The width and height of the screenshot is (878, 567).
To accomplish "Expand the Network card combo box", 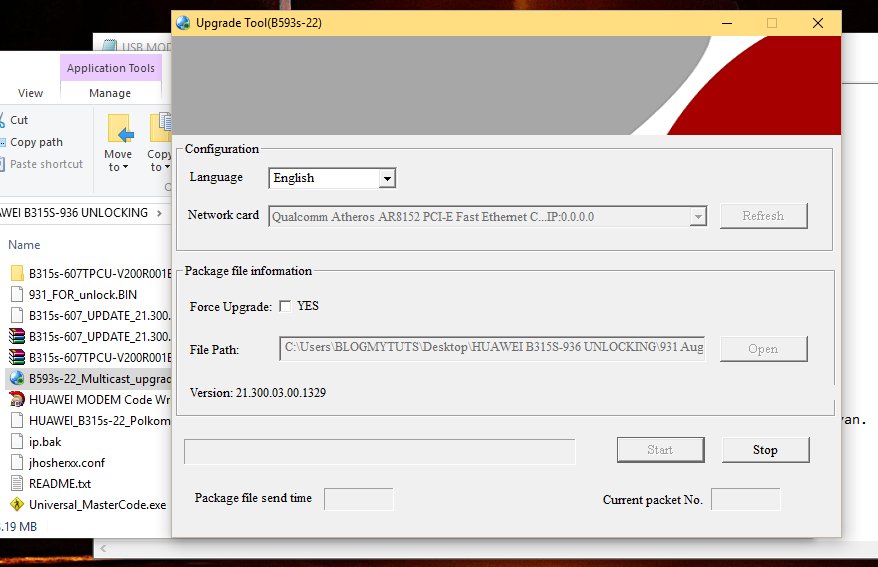I will tap(698, 217).
